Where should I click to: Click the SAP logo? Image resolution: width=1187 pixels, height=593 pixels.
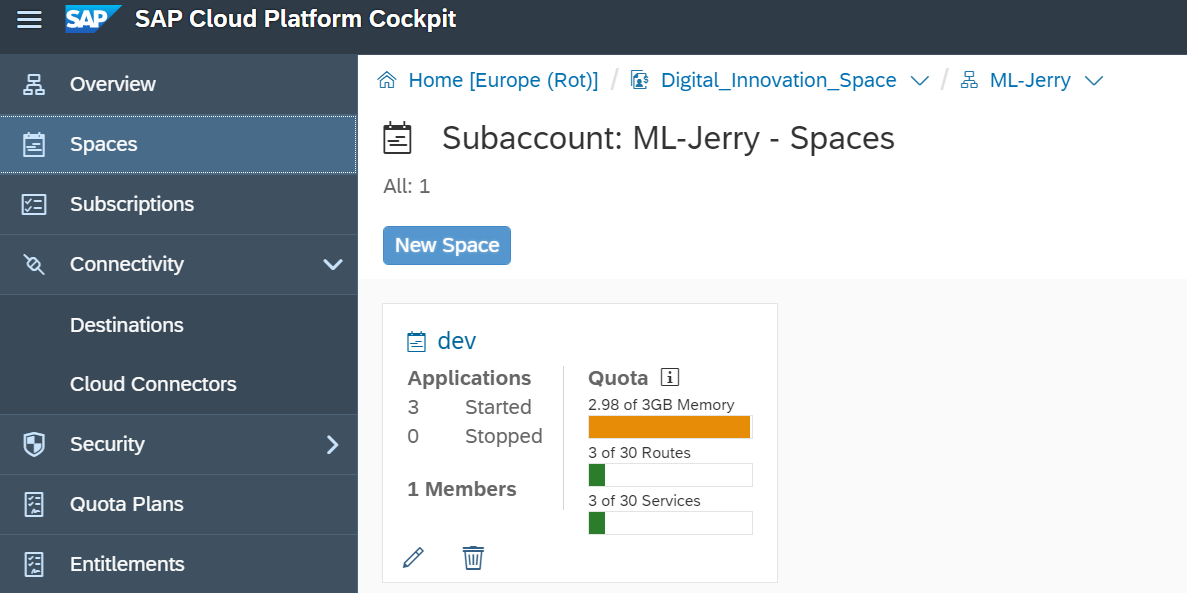93,19
